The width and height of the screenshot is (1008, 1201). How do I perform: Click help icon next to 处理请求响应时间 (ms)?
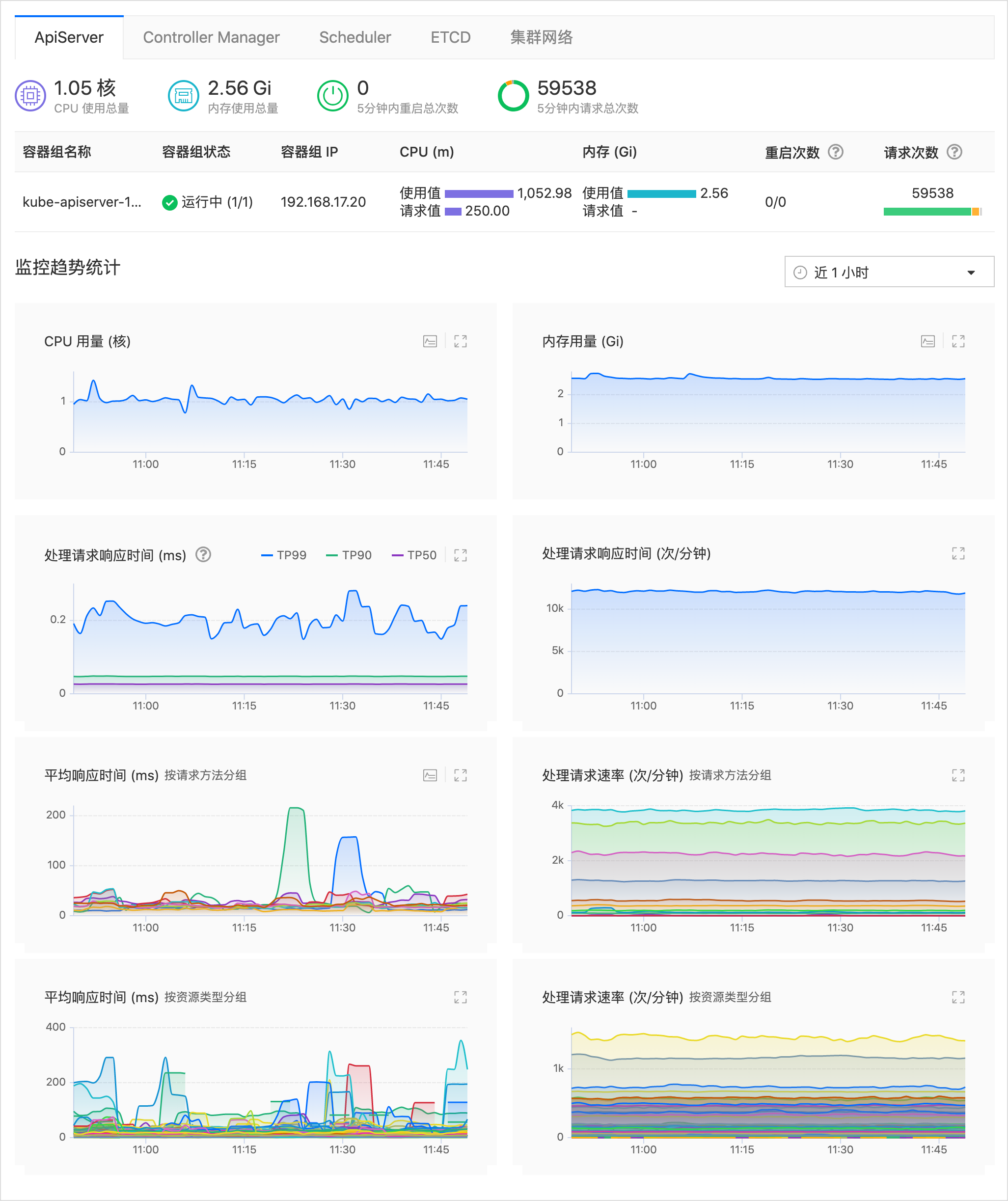click(x=203, y=555)
